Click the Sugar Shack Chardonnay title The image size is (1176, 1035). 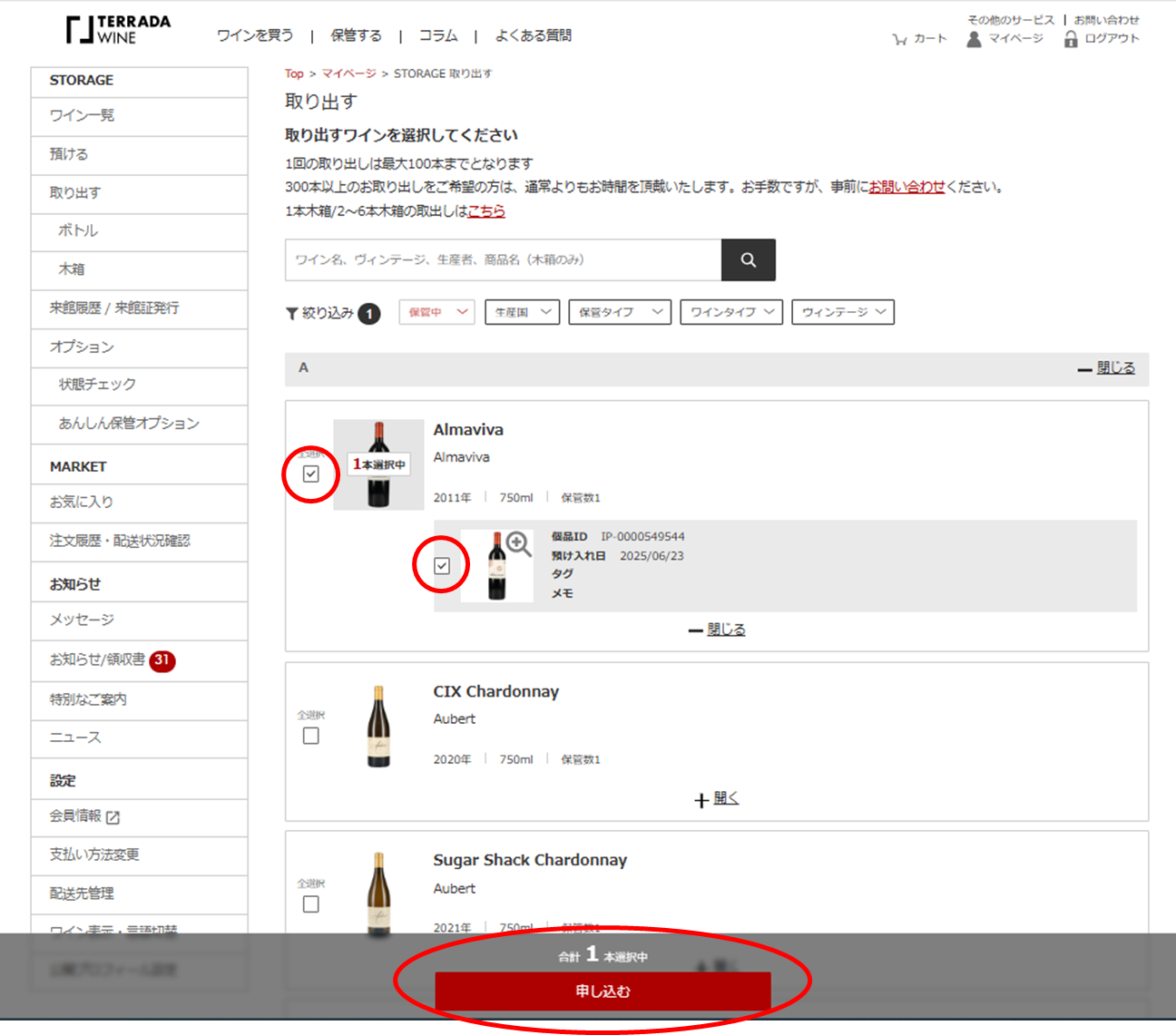click(530, 861)
